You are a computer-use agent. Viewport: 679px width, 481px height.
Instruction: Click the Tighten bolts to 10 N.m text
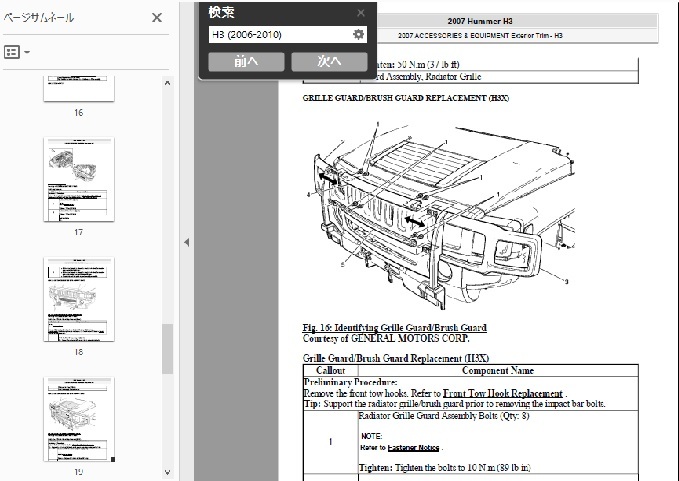click(445, 468)
